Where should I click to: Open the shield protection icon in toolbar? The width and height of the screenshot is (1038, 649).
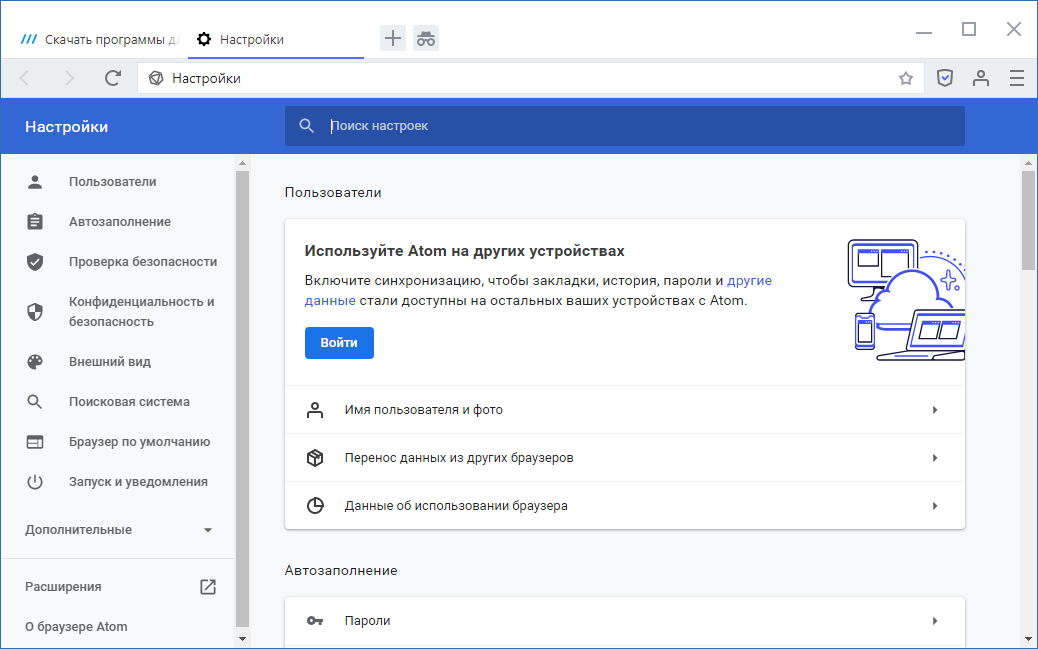click(x=945, y=78)
